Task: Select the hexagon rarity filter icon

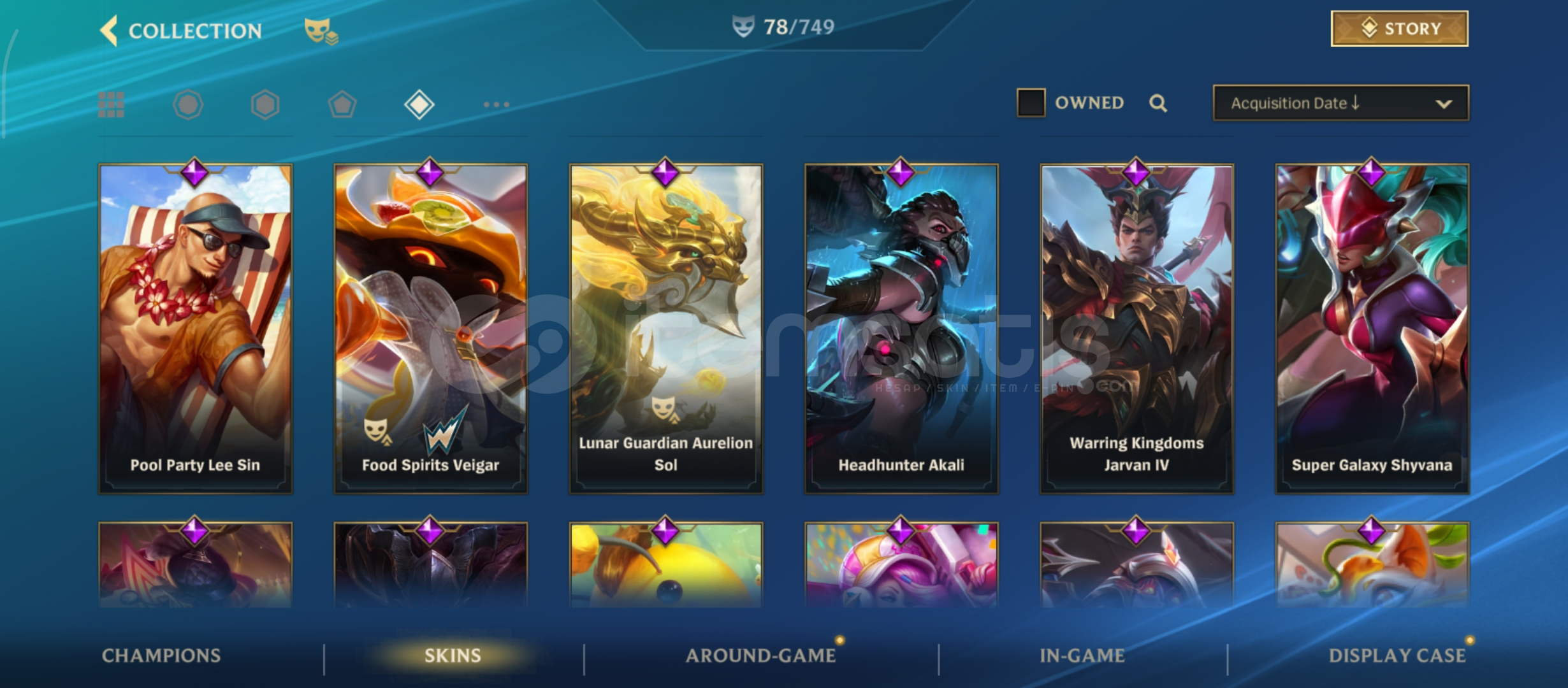Action: pyautogui.click(x=265, y=104)
